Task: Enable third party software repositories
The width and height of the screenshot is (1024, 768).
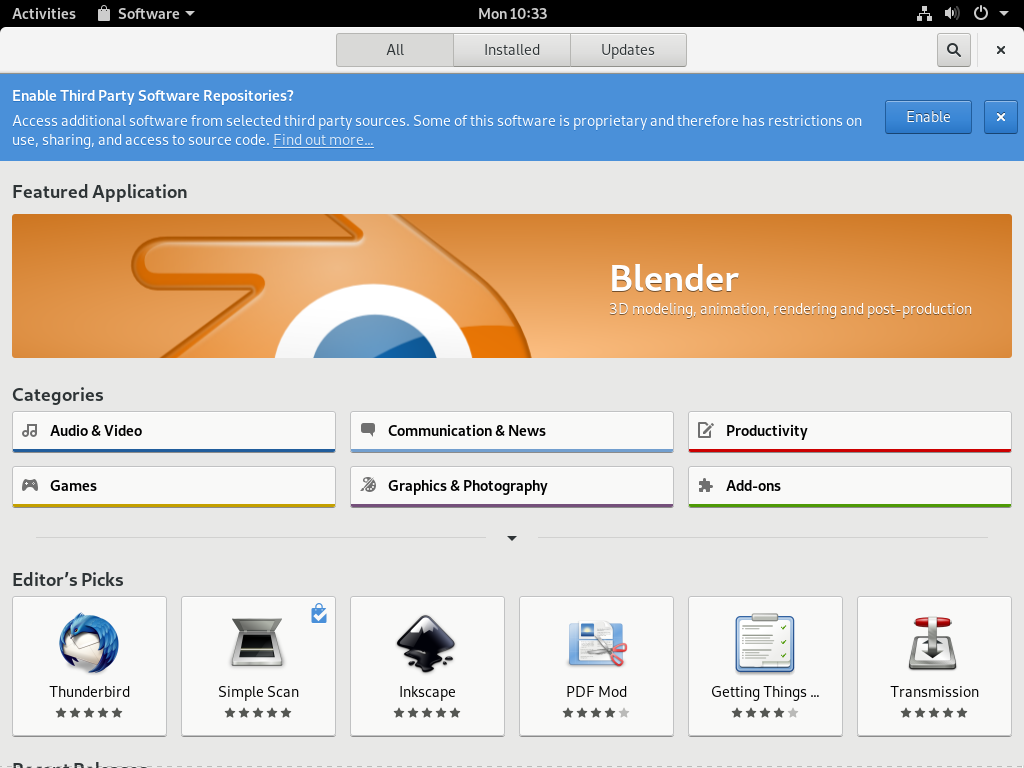Action: point(928,117)
